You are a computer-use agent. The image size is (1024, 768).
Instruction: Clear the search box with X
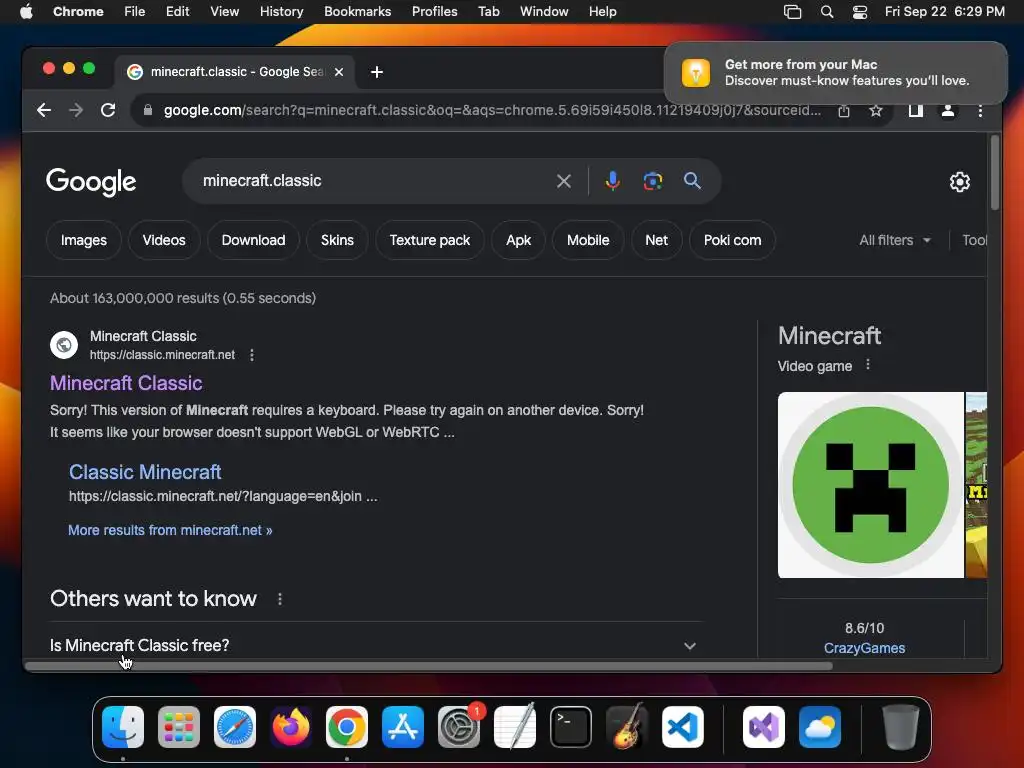pyautogui.click(x=564, y=181)
